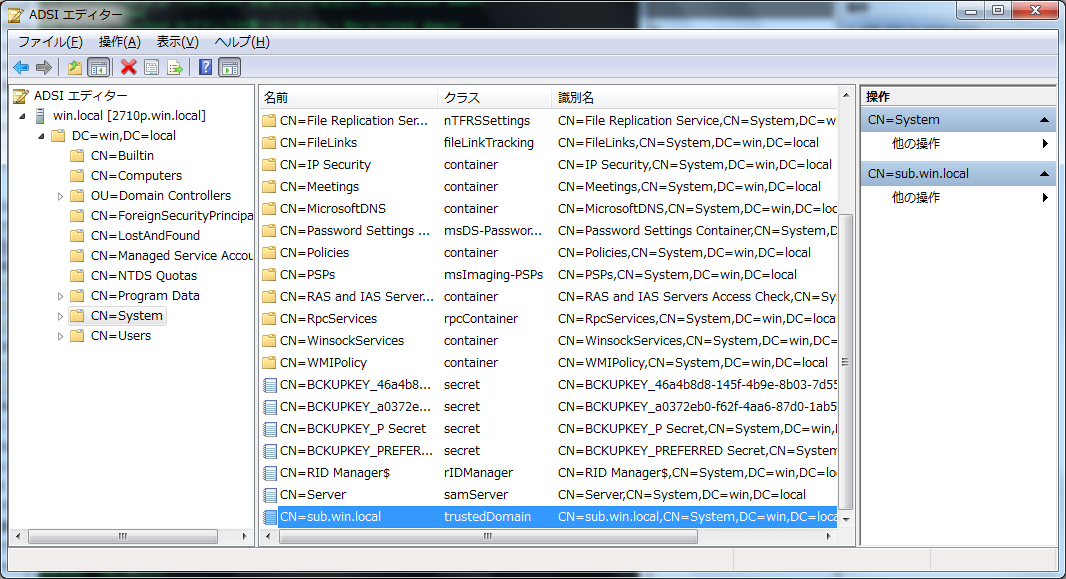Click the blue Help question mark icon

(x=205, y=67)
